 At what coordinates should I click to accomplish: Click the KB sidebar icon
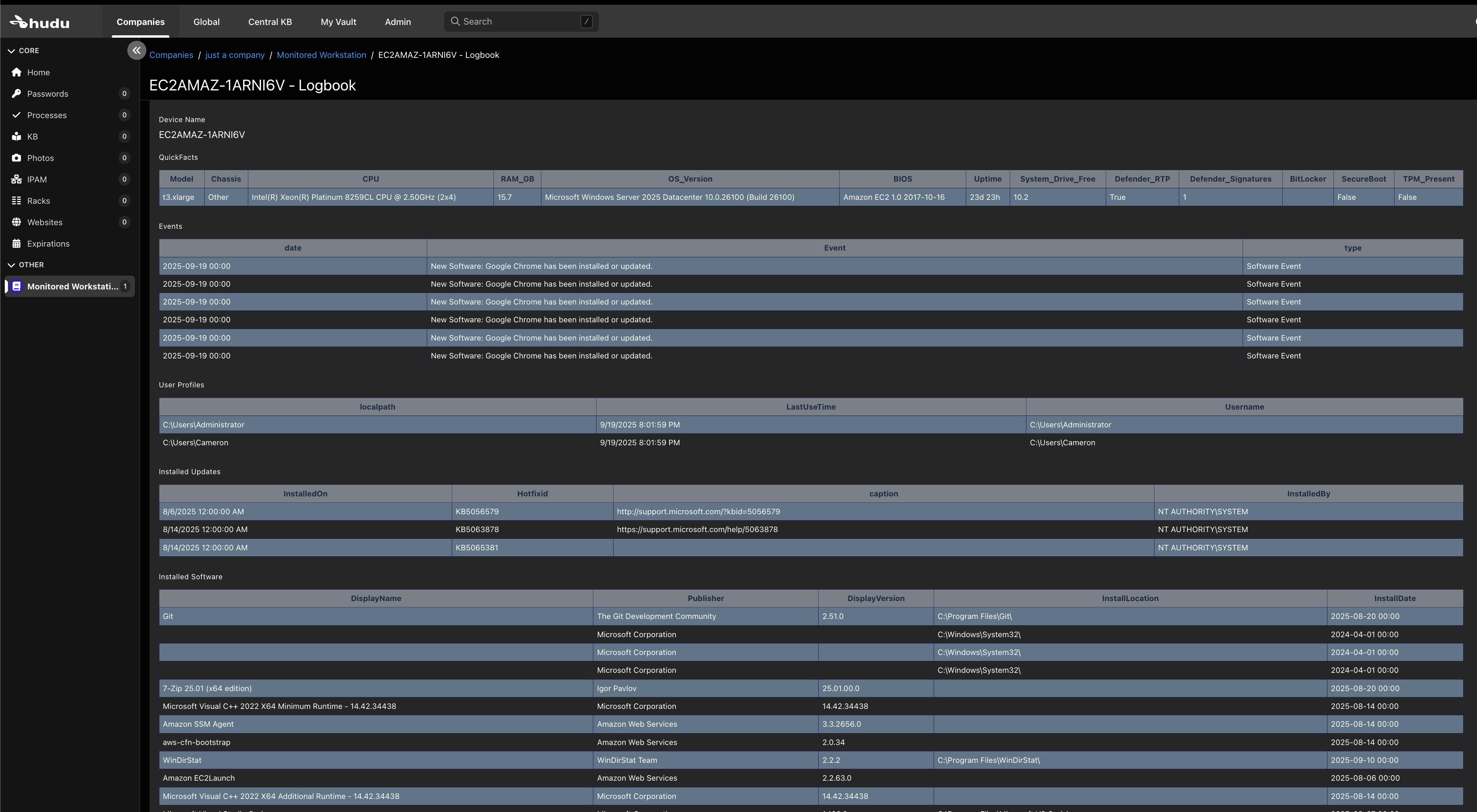coord(17,136)
